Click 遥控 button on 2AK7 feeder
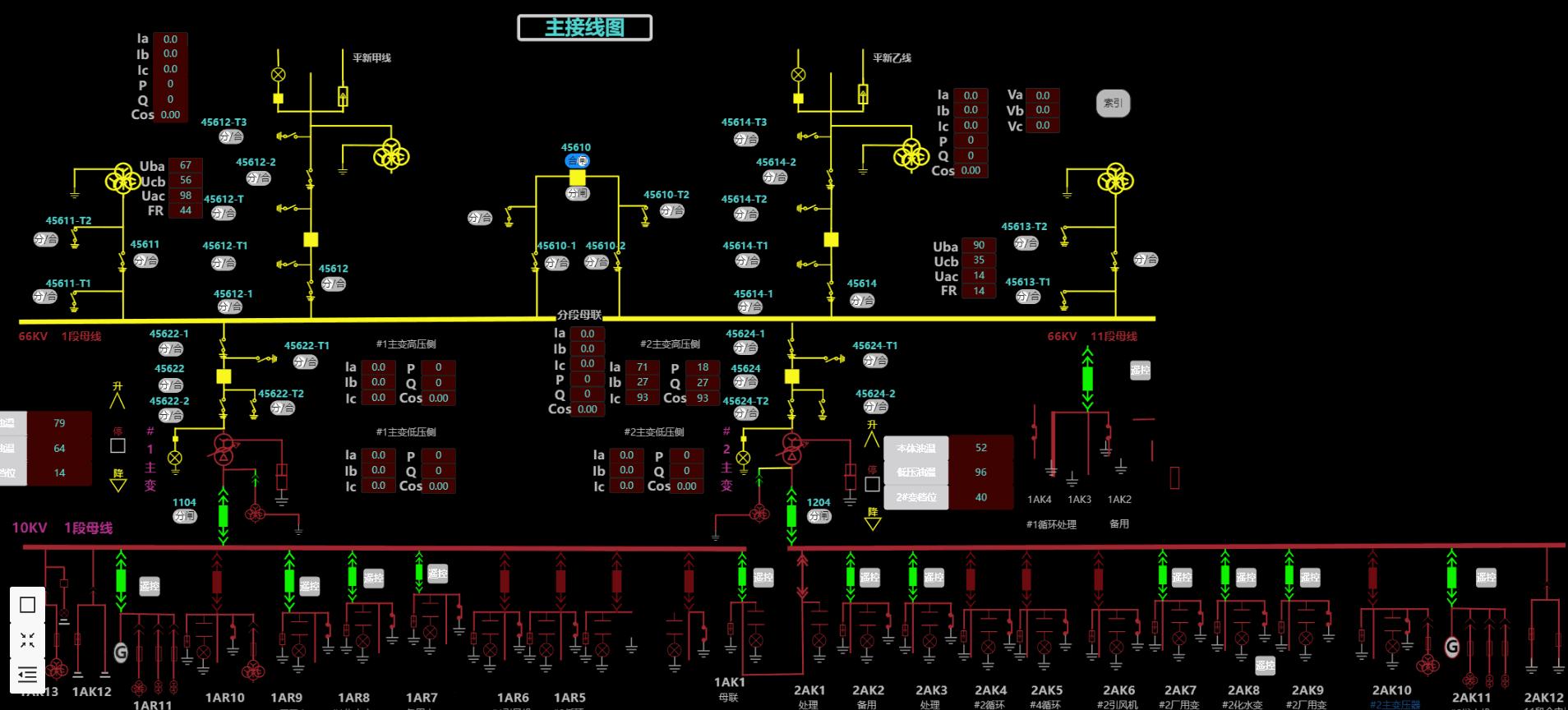This screenshot has height=710, width=1568. [x=1182, y=578]
